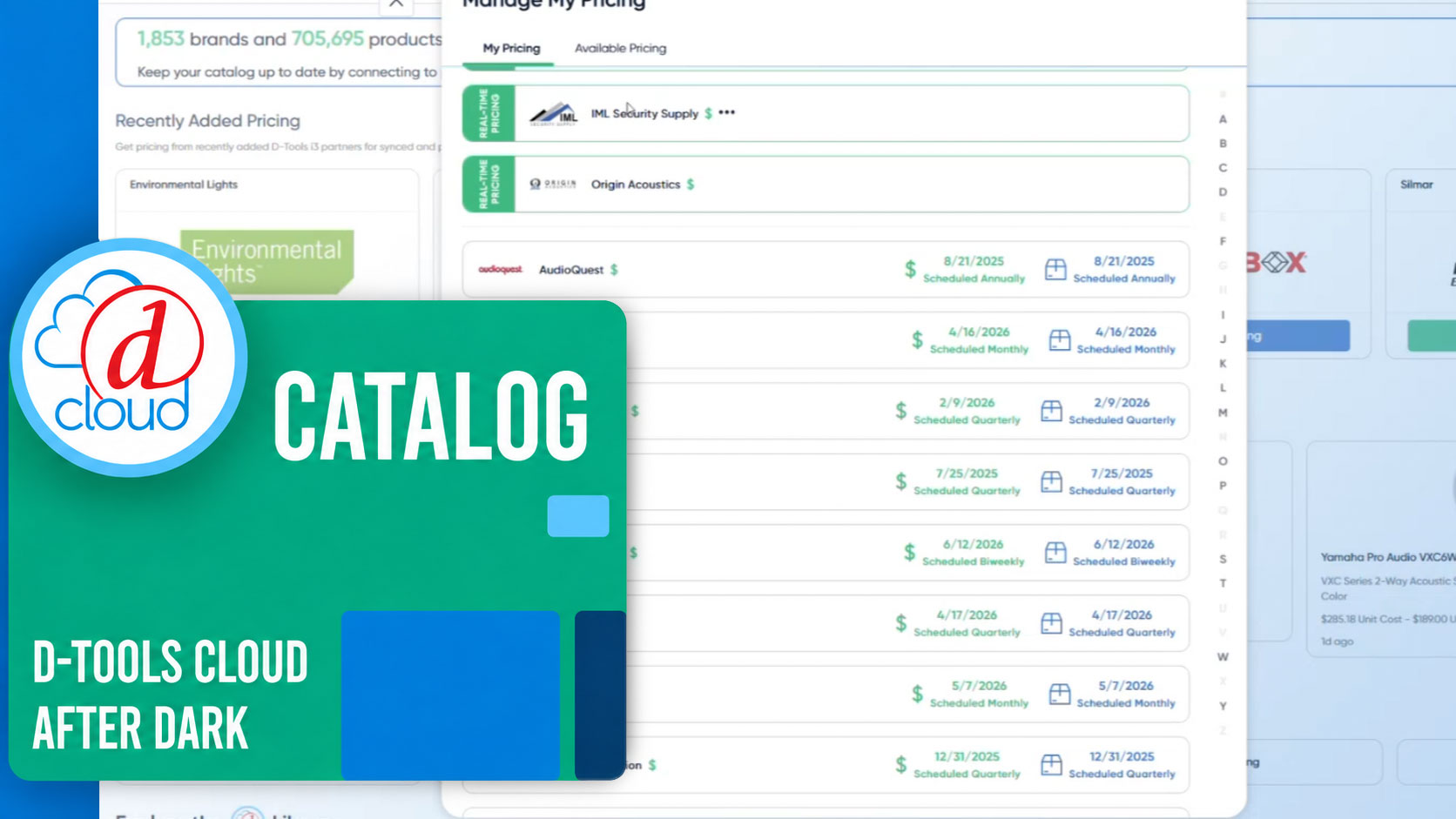1456x819 pixels.
Task: Jump to letter P in alphabet index
Action: click(1223, 486)
